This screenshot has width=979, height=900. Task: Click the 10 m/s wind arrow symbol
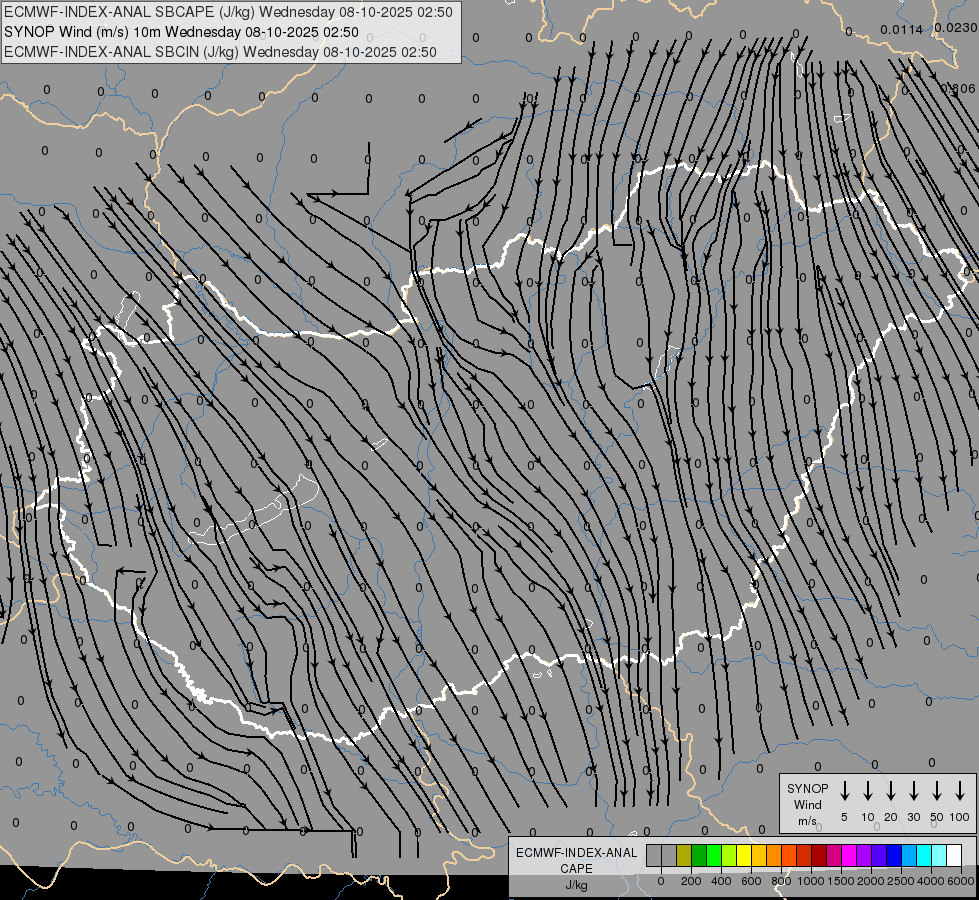[867, 791]
